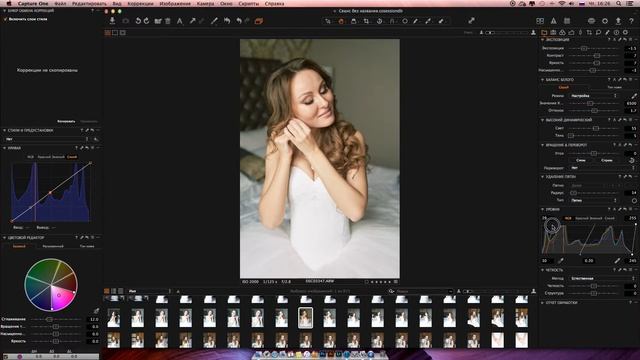The width and height of the screenshot is (640, 360).
Task: Open the Метод dropdown in Чёткость panel
Action: point(602,278)
